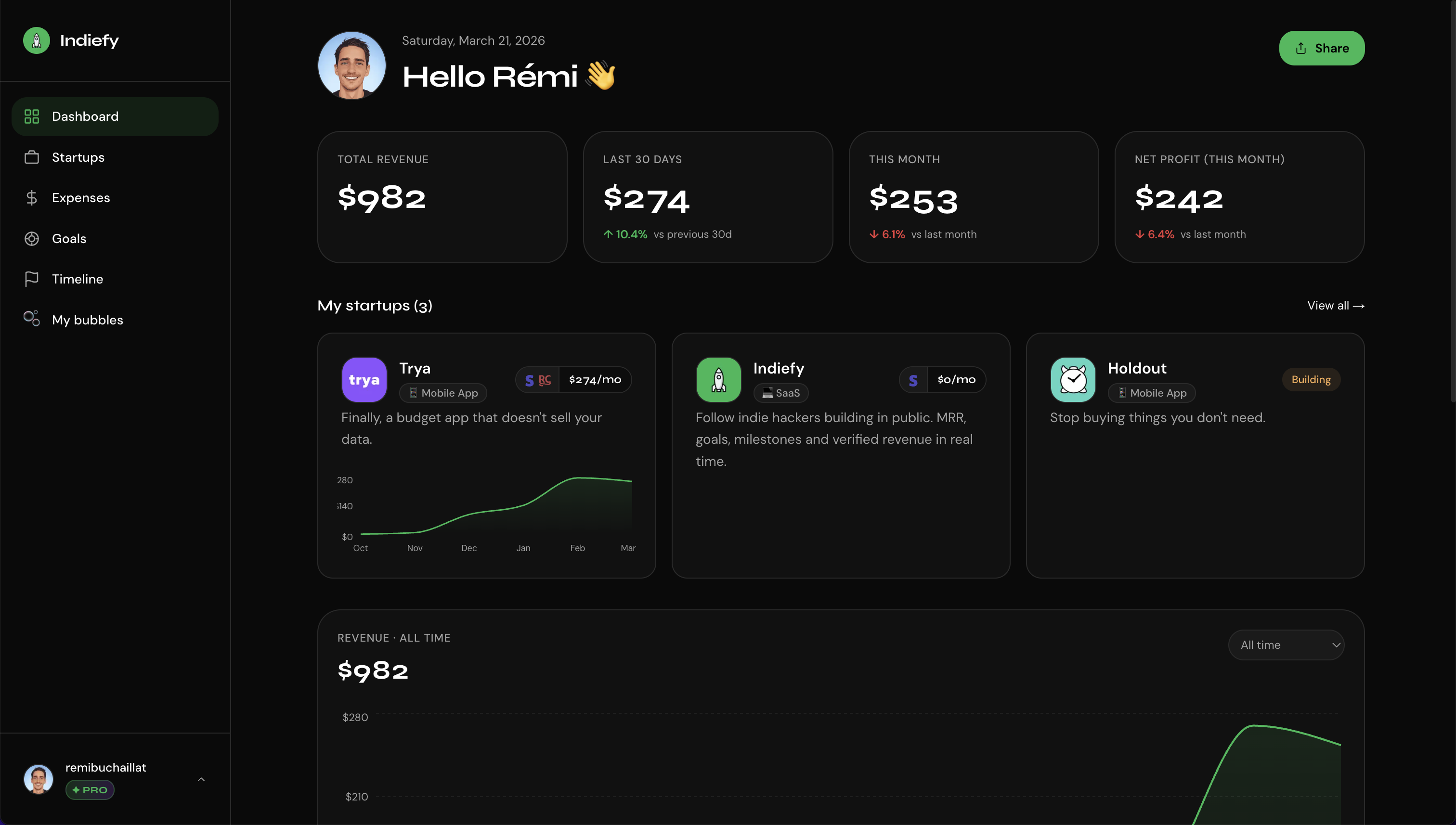Click the large Rémi profile avatar
The image size is (1456, 825).
351,65
